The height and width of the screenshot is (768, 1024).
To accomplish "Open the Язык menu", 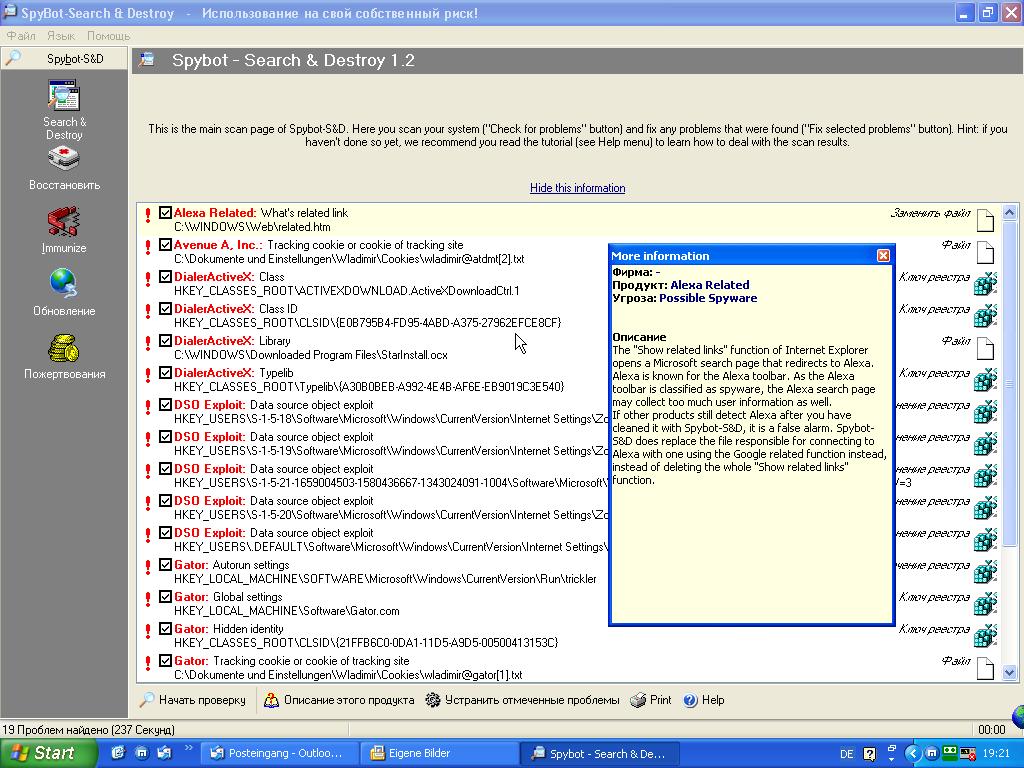I will (61, 36).
